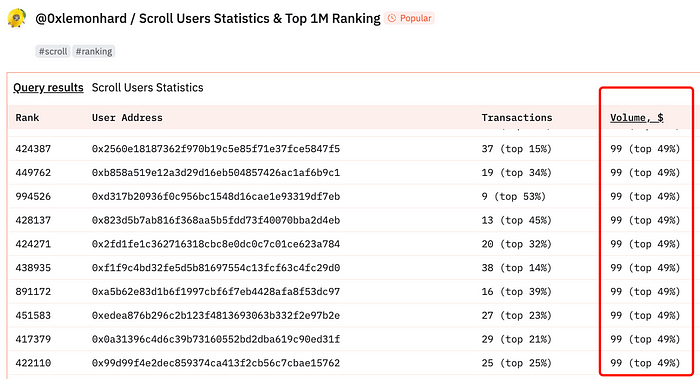
Task: Select address 0xa5b62e83d1b6f1997cbf6f7eb4428afa8f53dc97
Action: tap(216, 292)
